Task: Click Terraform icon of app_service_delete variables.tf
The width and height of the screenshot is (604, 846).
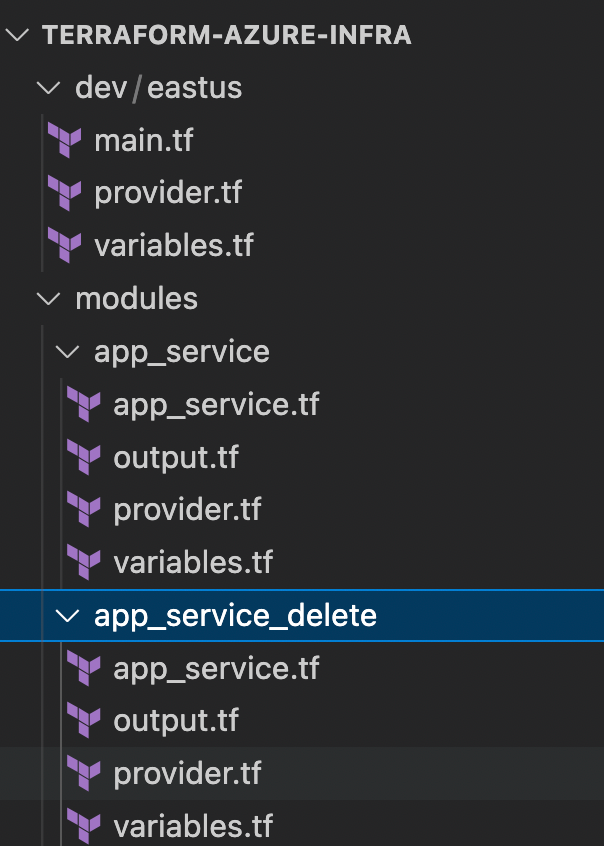Action: coord(84,825)
